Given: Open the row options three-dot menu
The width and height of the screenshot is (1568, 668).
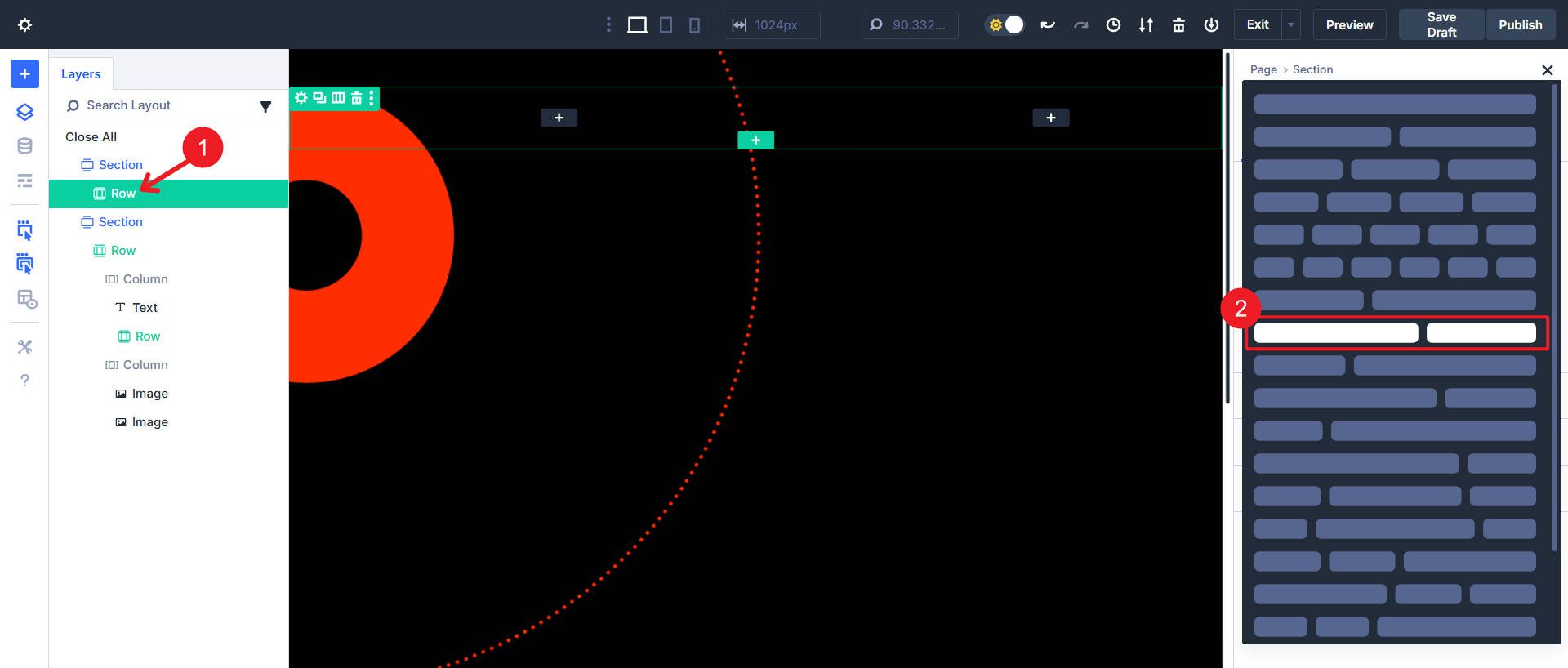Looking at the screenshot, I should tap(372, 98).
